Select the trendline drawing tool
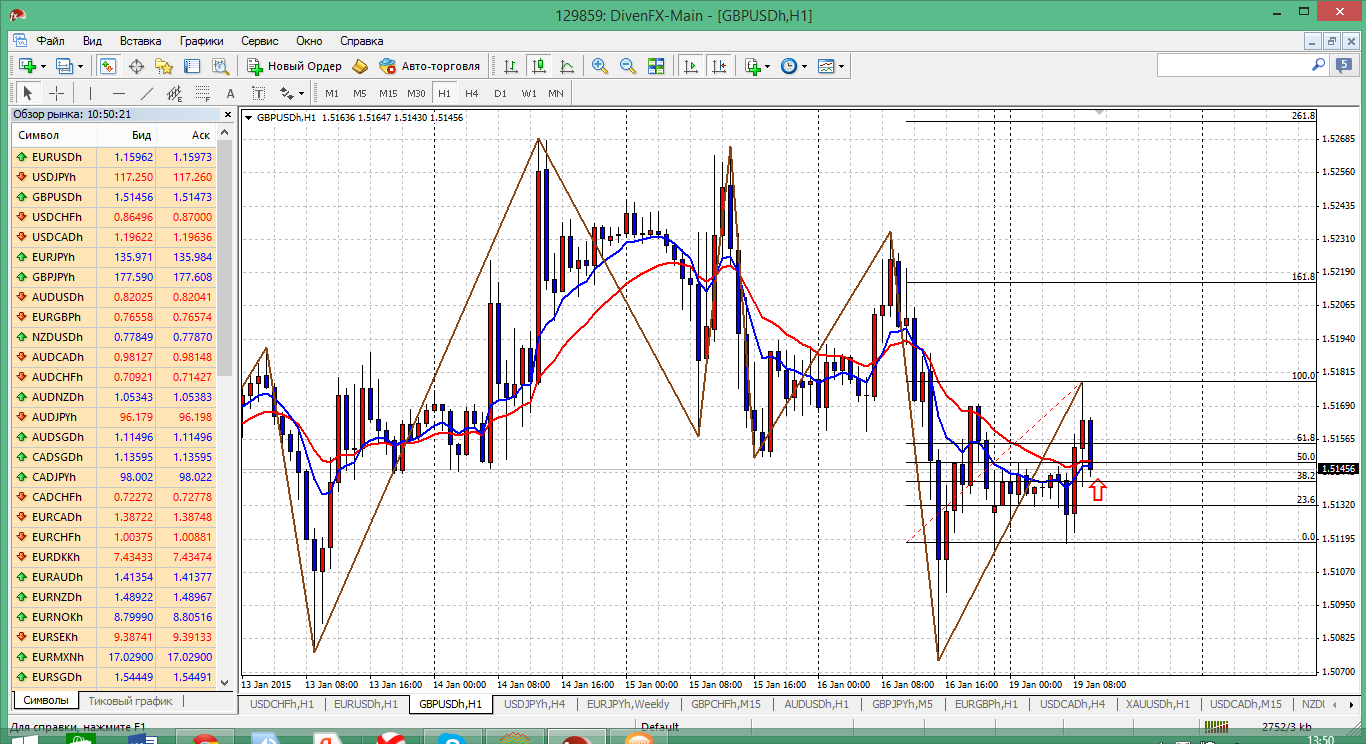 tap(147, 93)
